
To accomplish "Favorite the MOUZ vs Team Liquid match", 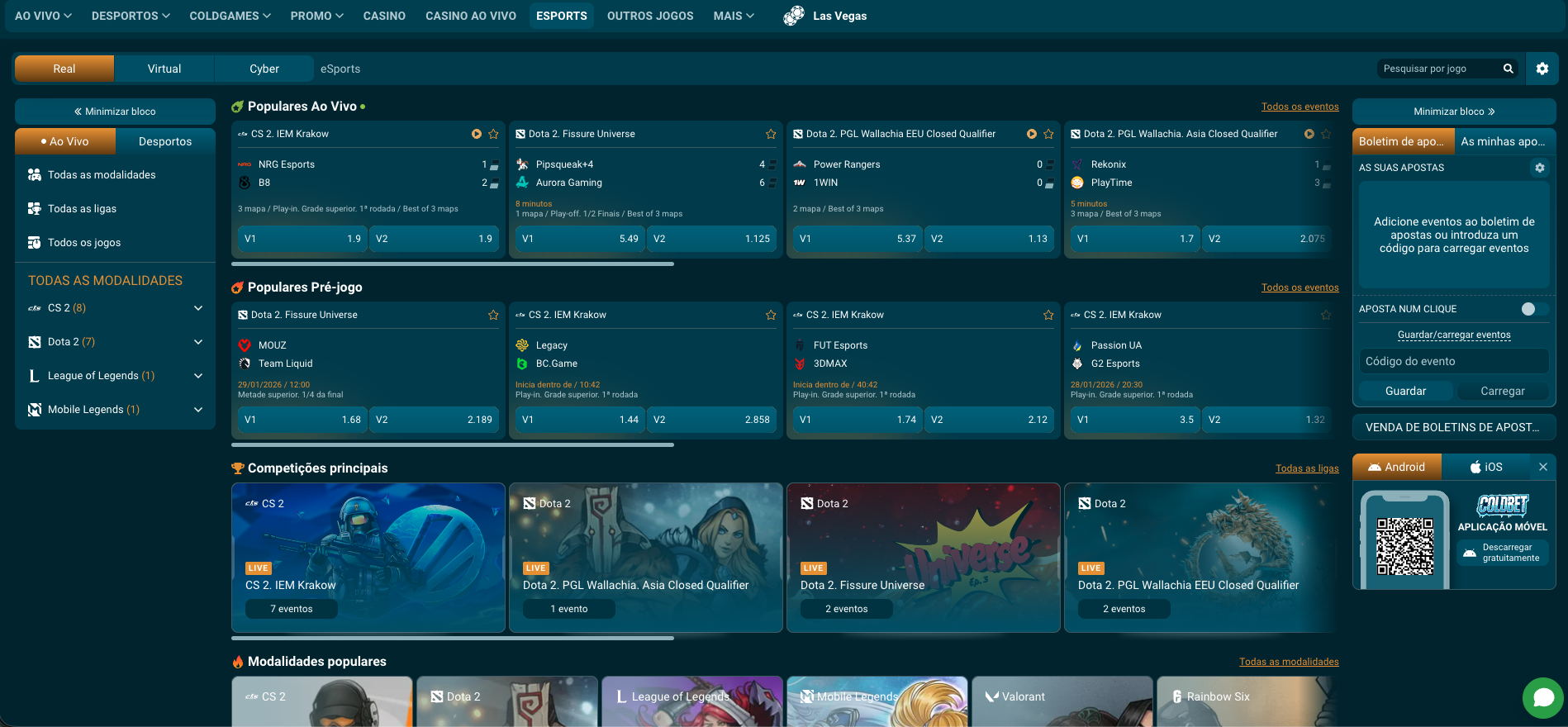I will click(493, 315).
